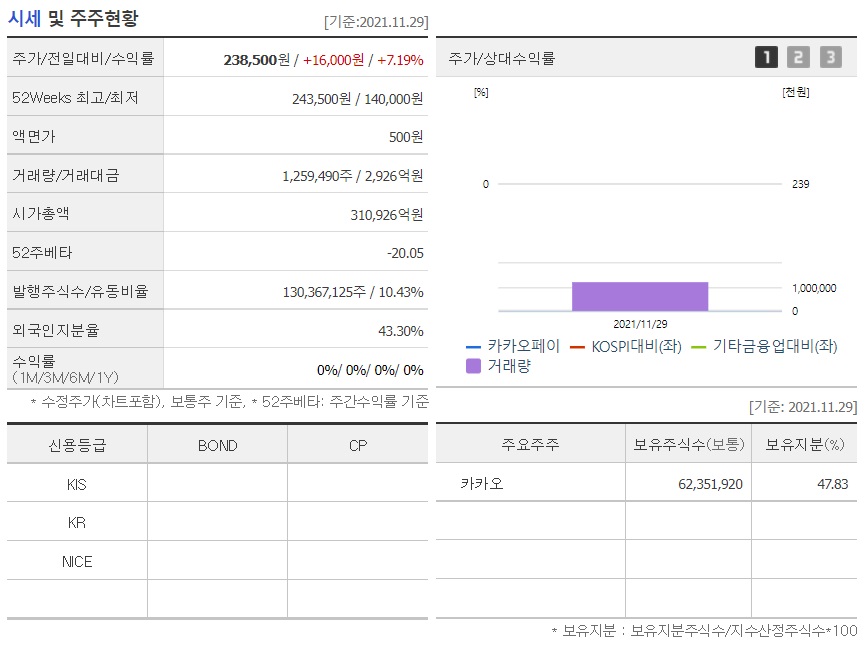This screenshot has width=865, height=647.
Task: Click the red KOSPI대비(좌) legend marker
Action: click(577, 347)
